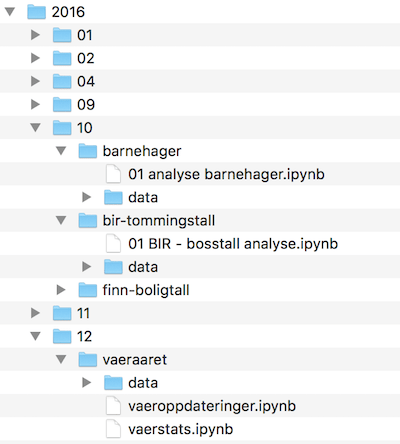Select the folder name 12
The image size is (400, 444).
84,336
